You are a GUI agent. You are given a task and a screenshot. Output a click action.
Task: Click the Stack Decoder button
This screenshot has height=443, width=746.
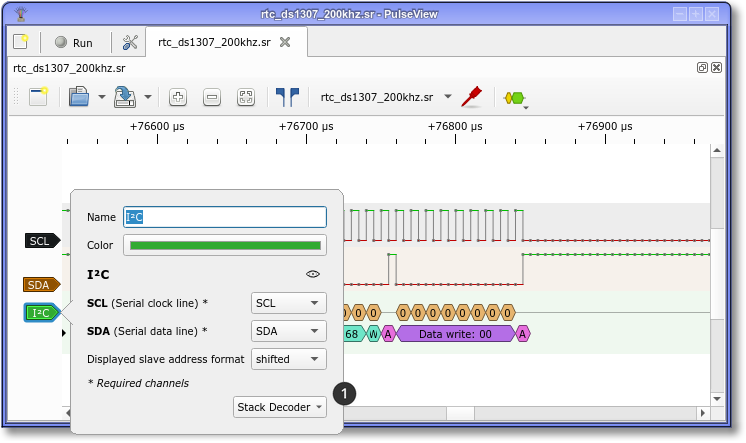(x=280, y=407)
